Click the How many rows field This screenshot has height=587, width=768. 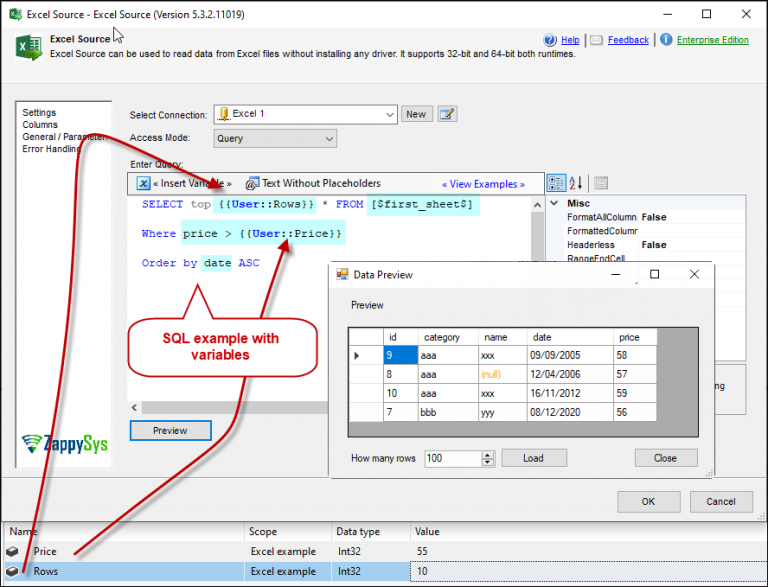pos(453,459)
